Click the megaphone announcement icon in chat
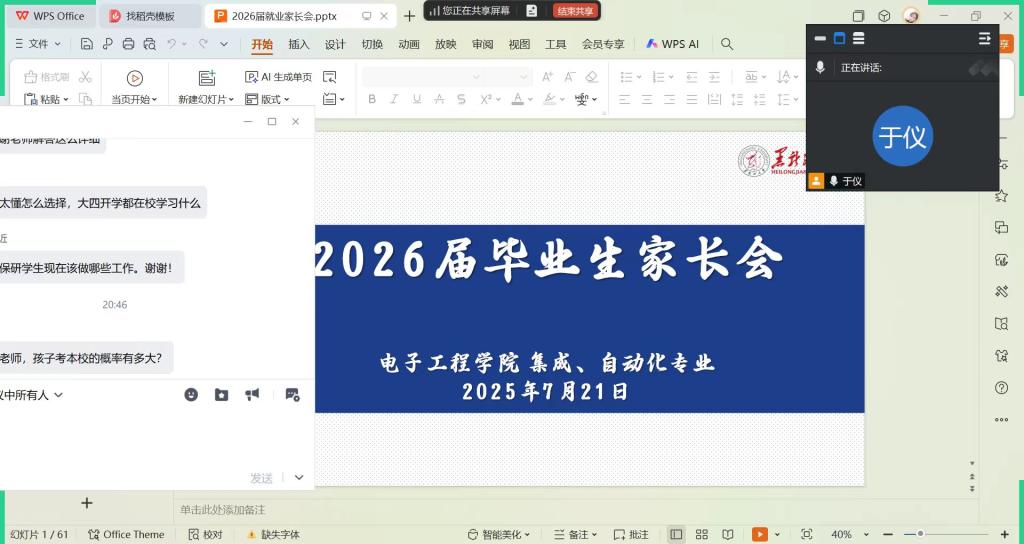Viewport: 1024px width, 544px height. point(252,395)
